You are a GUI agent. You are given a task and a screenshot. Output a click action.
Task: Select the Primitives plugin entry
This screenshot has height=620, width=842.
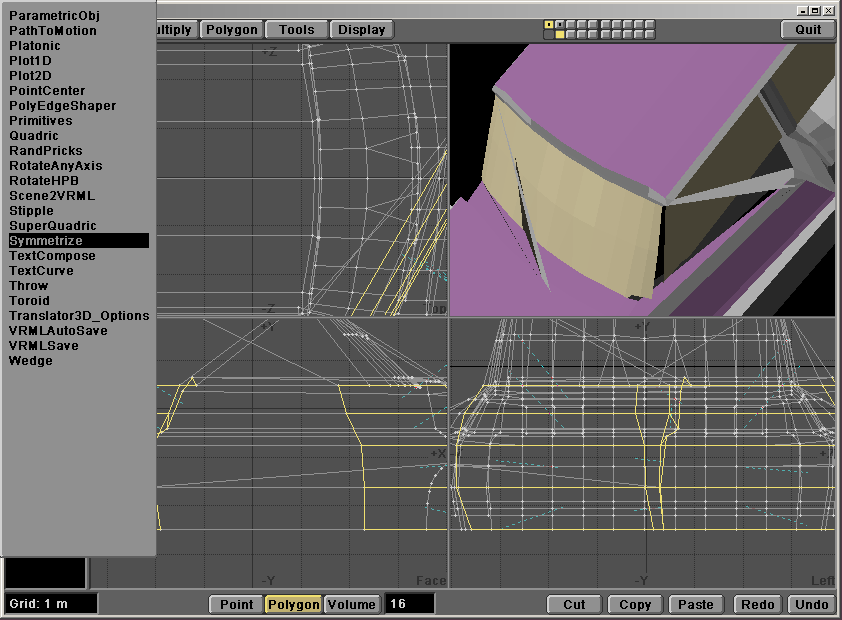40,121
